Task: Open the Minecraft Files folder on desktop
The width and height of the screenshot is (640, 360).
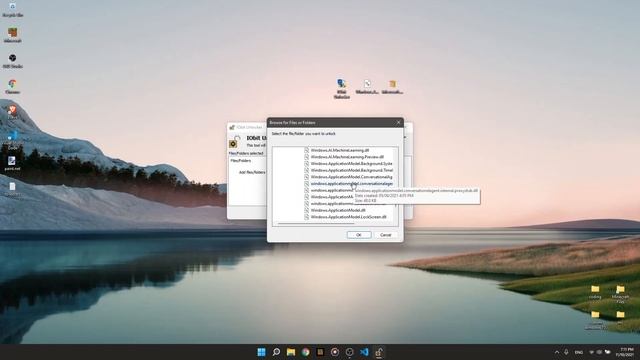Action: [x=620, y=294]
